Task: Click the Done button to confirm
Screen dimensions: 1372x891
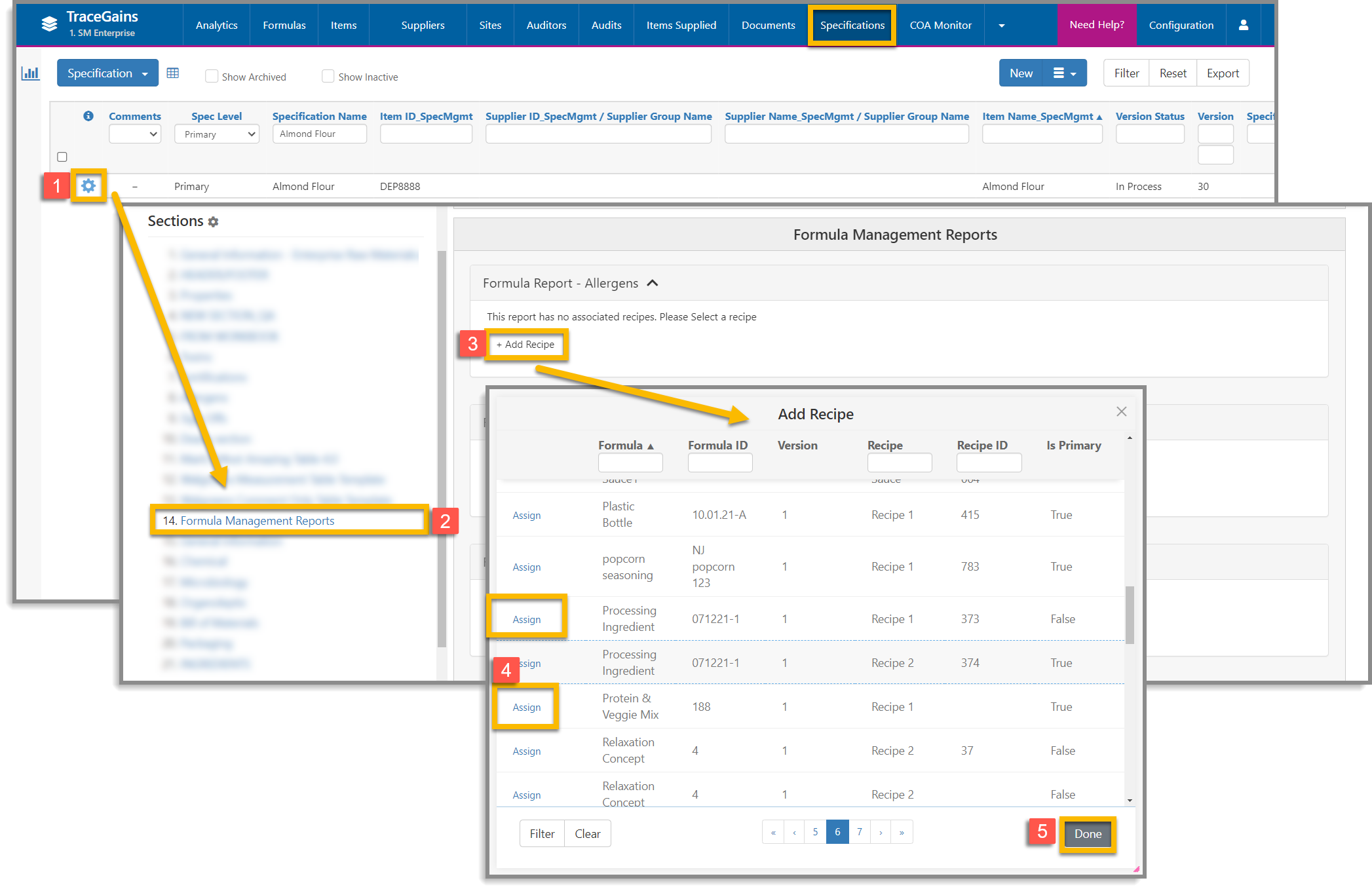Action: (x=1089, y=833)
